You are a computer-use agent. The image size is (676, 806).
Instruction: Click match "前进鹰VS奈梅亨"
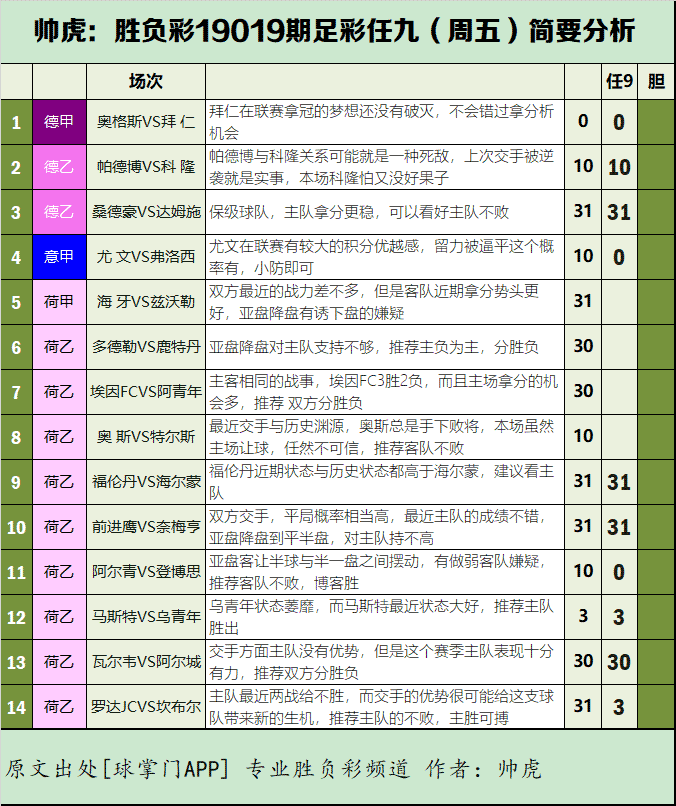click(146, 526)
